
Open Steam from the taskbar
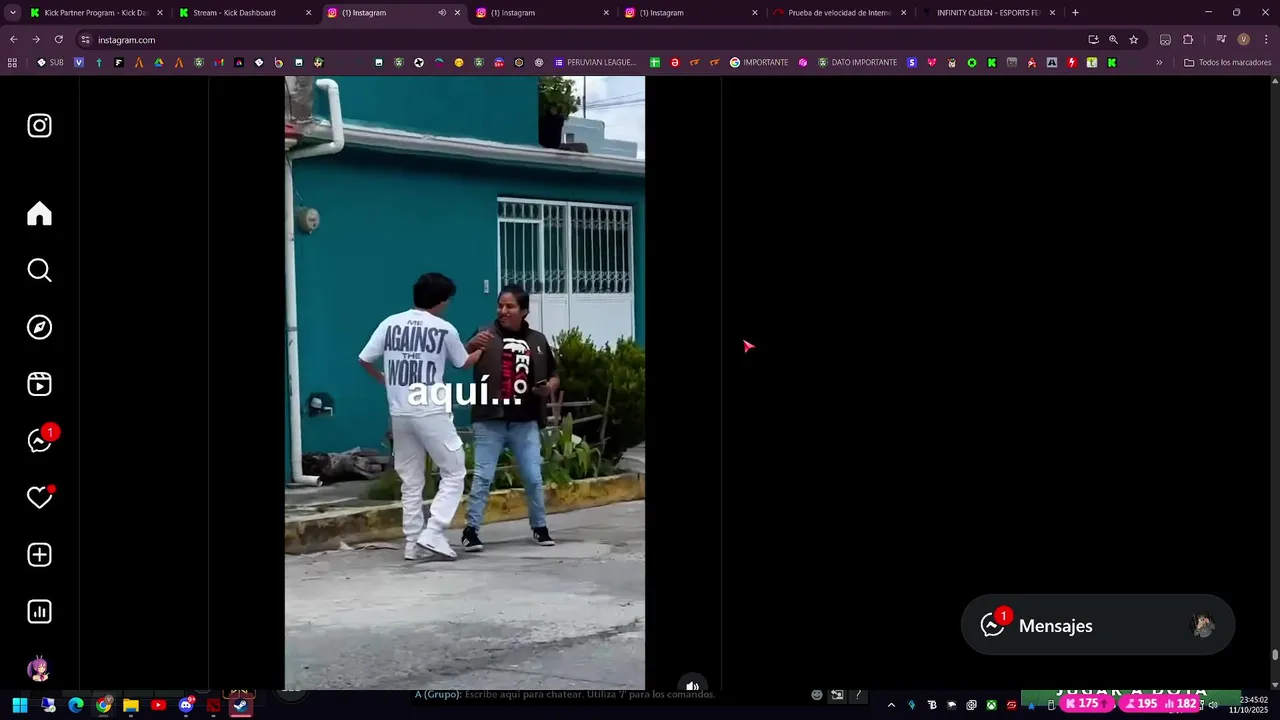241,705
